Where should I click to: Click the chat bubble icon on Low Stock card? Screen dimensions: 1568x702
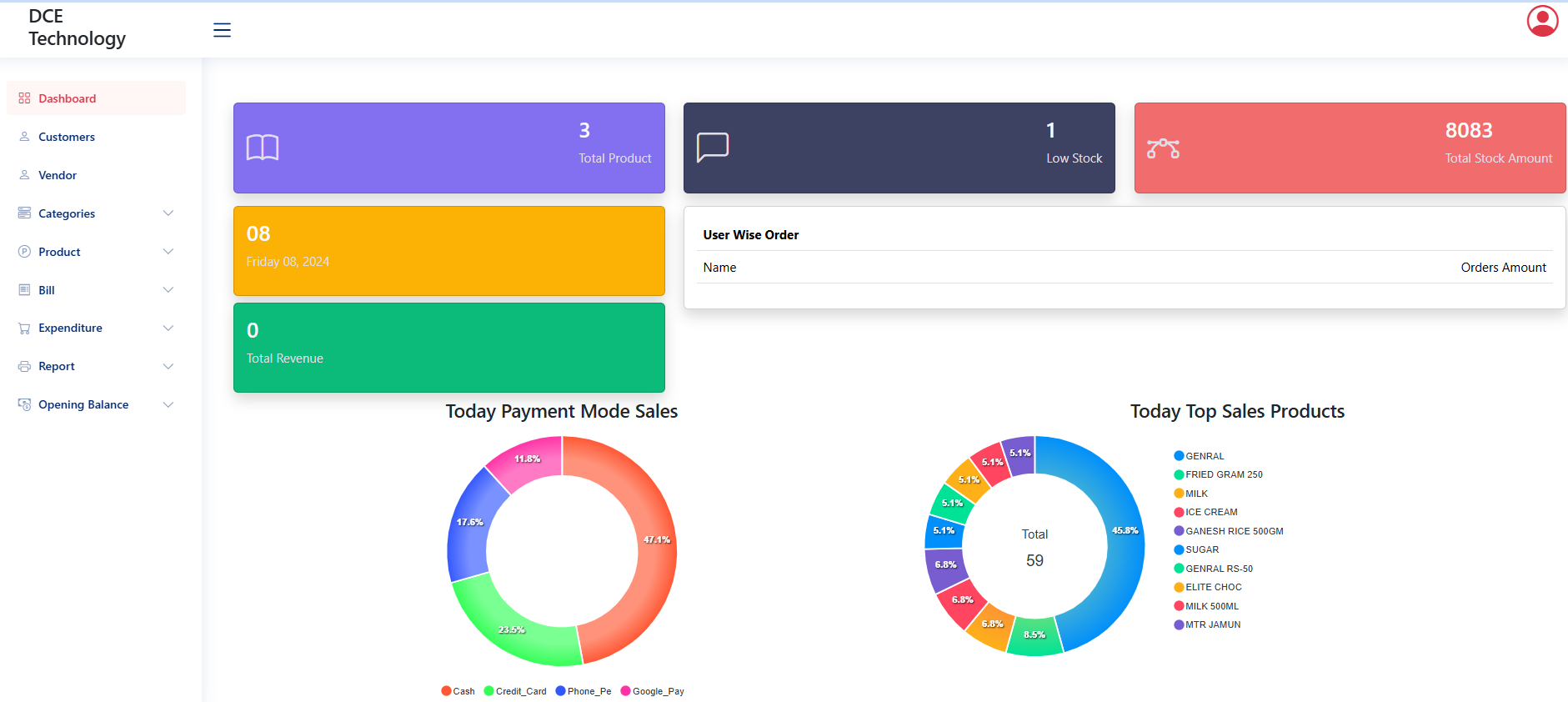click(x=713, y=148)
